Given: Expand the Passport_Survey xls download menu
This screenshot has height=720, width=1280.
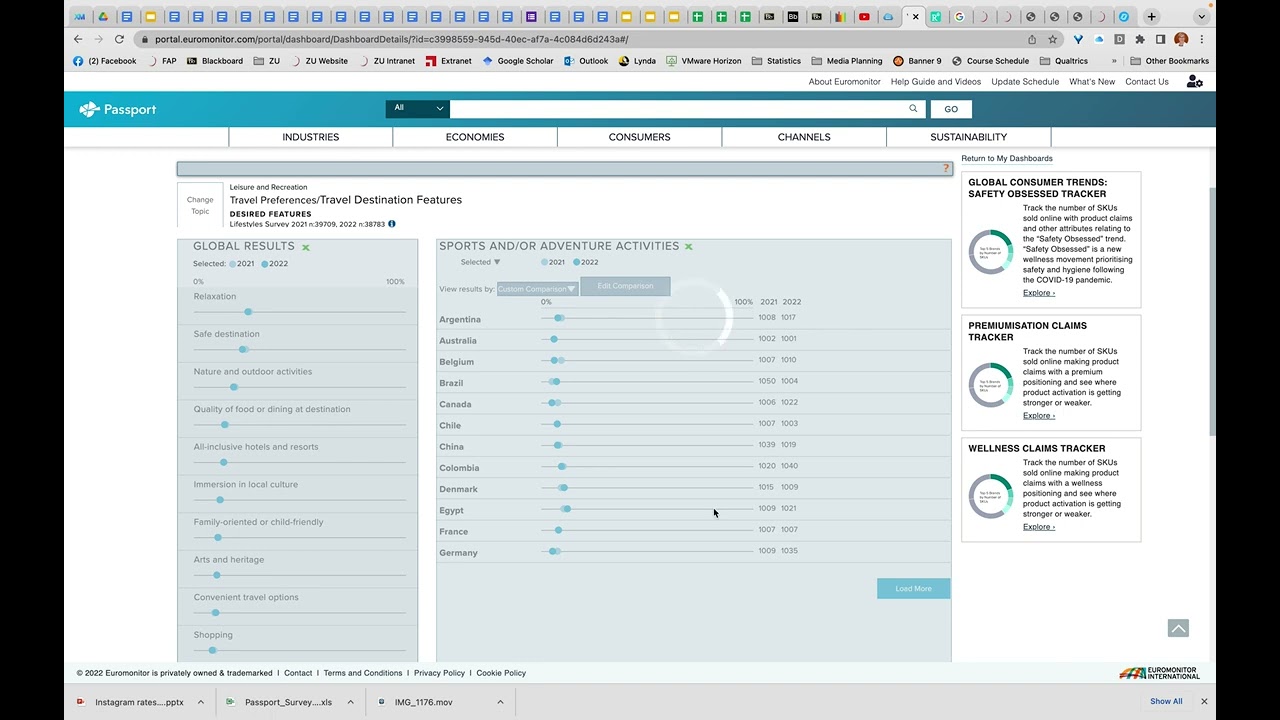Looking at the screenshot, I should (351, 702).
